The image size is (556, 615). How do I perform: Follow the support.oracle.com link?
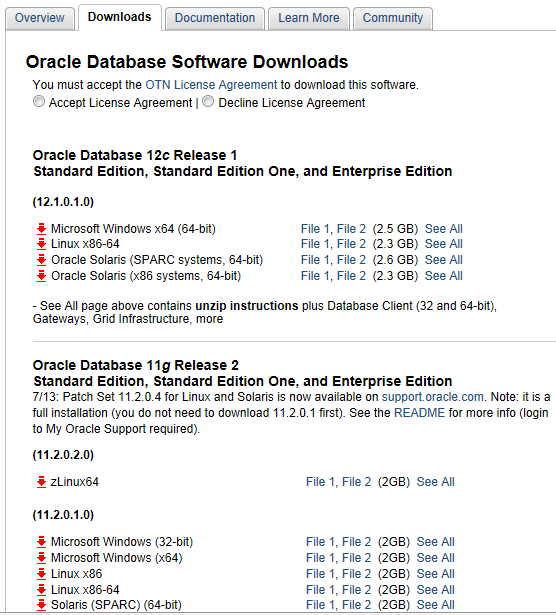coord(432,397)
